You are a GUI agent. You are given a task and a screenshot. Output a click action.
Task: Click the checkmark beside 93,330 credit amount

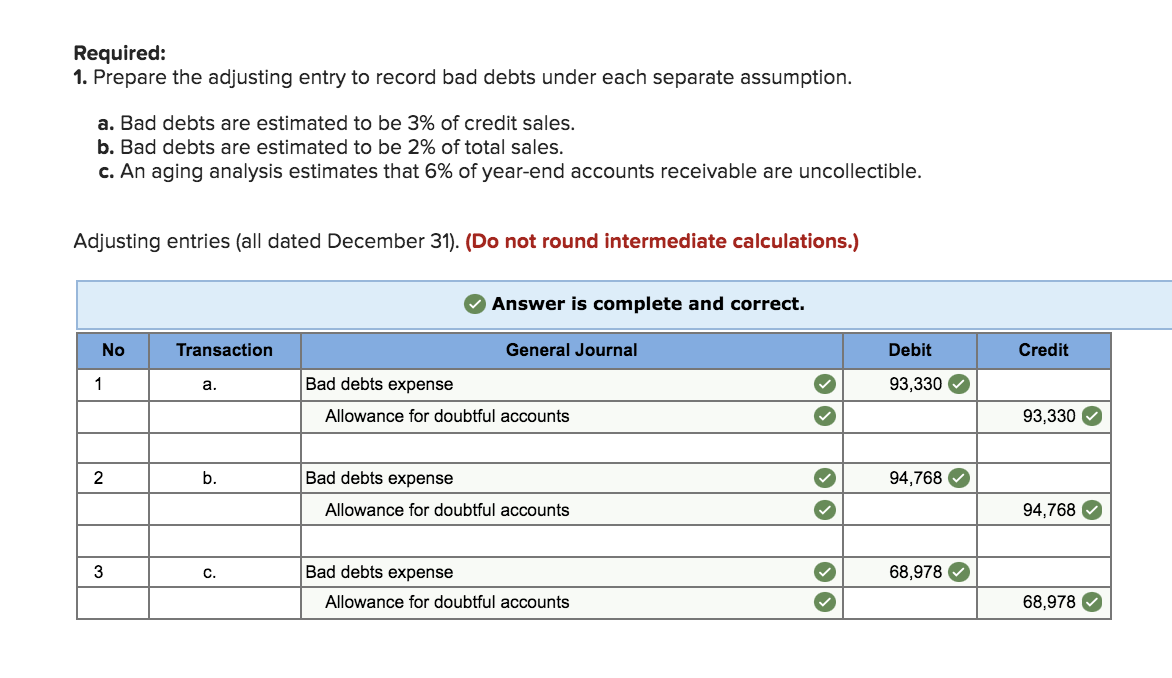[x=1091, y=416]
